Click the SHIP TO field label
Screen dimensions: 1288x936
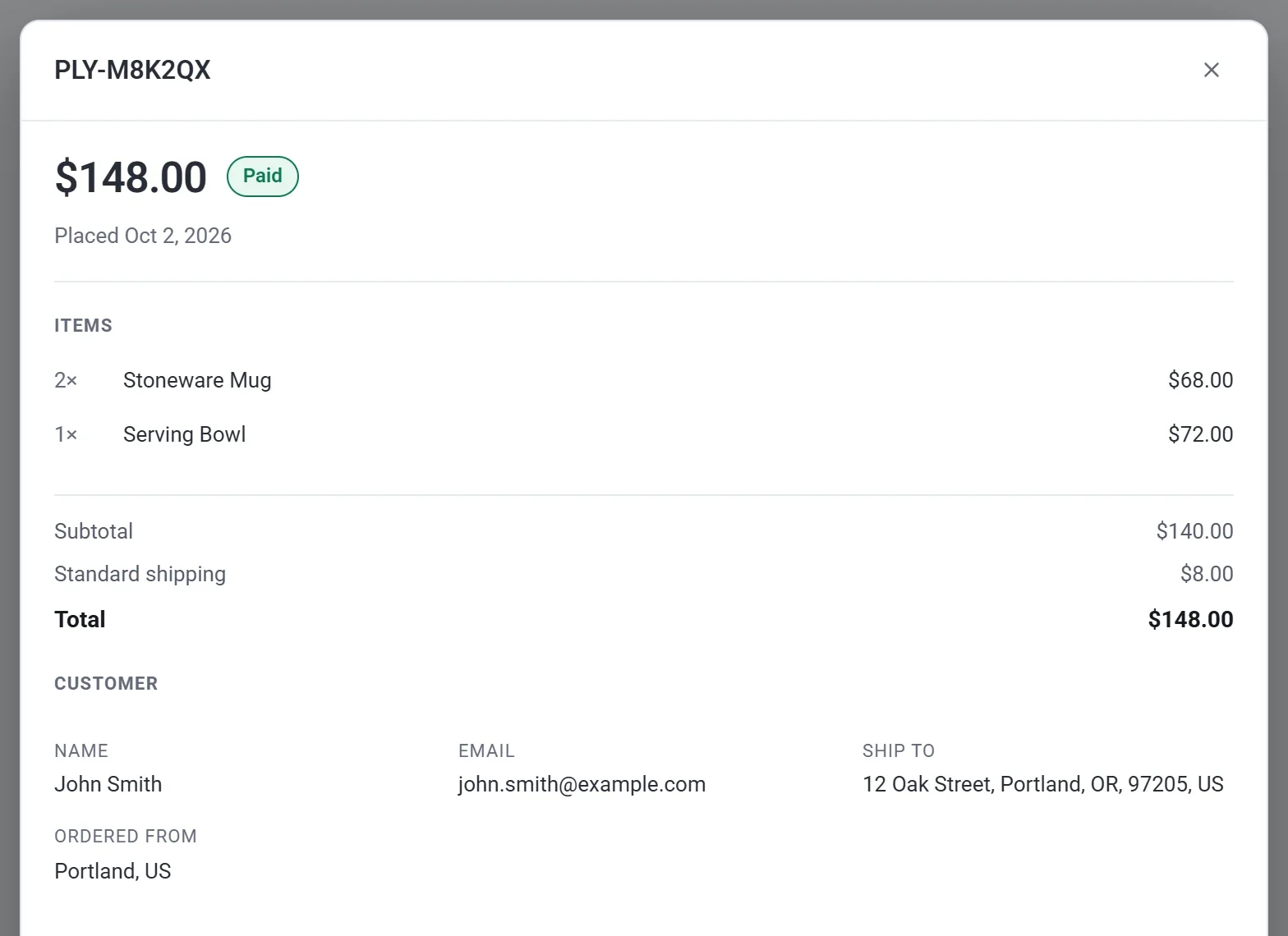[x=899, y=751]
